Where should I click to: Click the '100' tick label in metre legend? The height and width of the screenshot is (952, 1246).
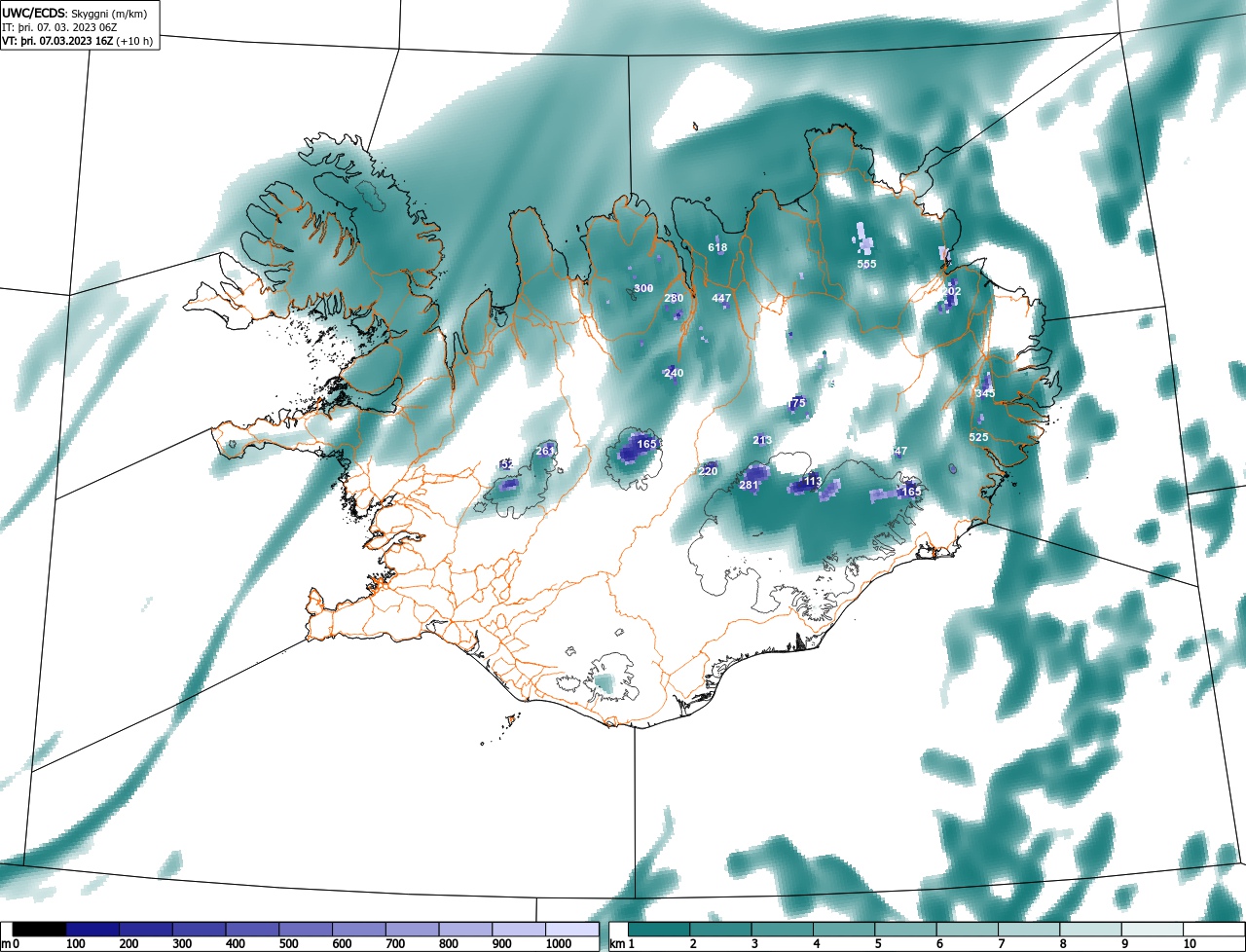(76, 944)
